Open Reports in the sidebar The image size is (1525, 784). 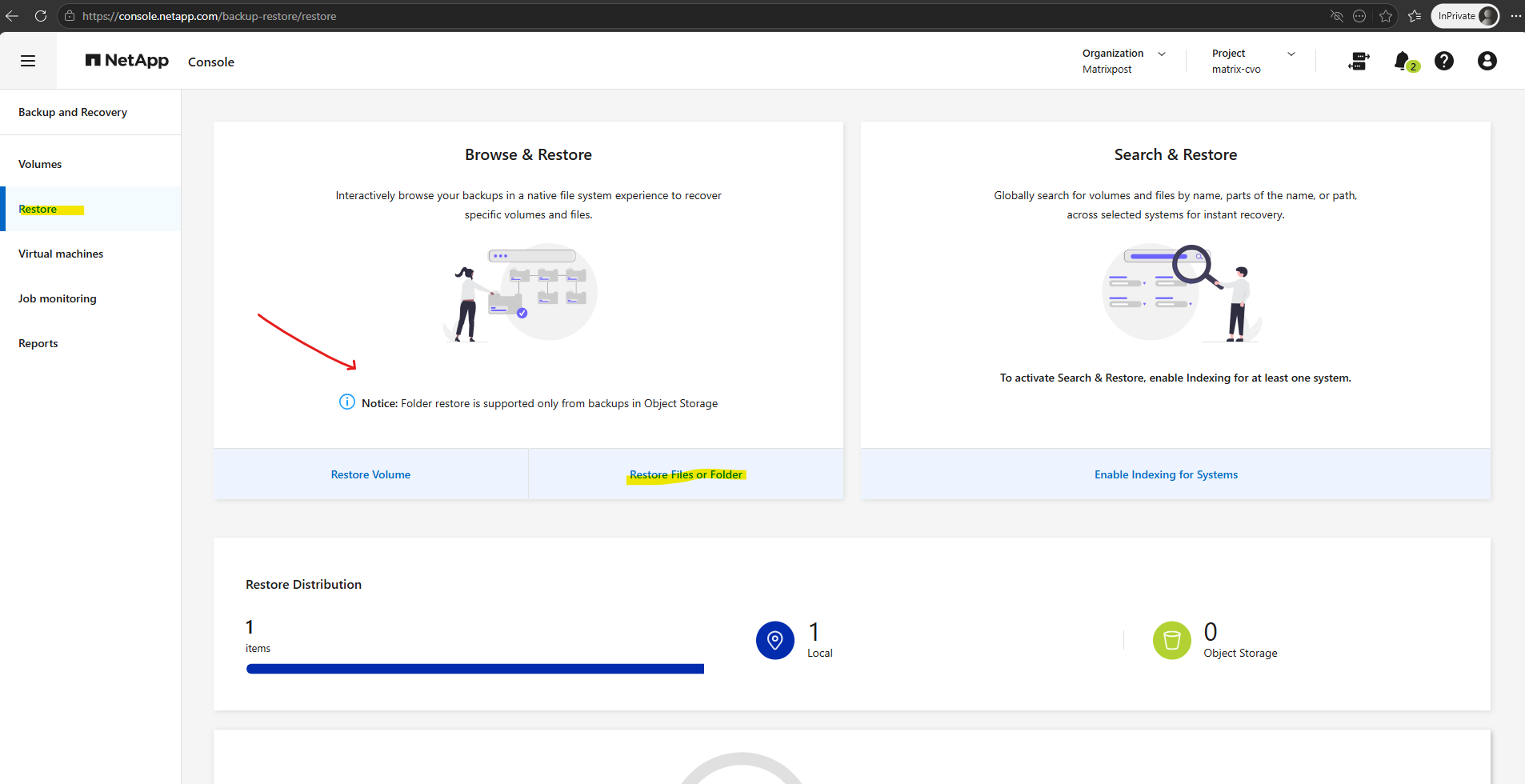pyautogui.click(x=90, y=343)
